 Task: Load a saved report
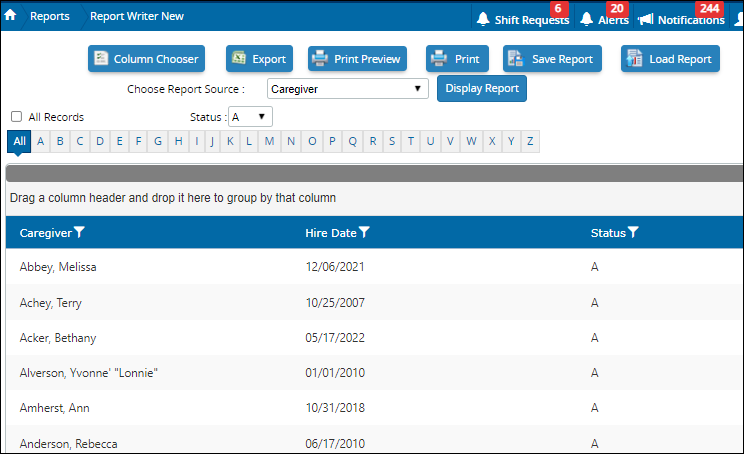(670, 59)
